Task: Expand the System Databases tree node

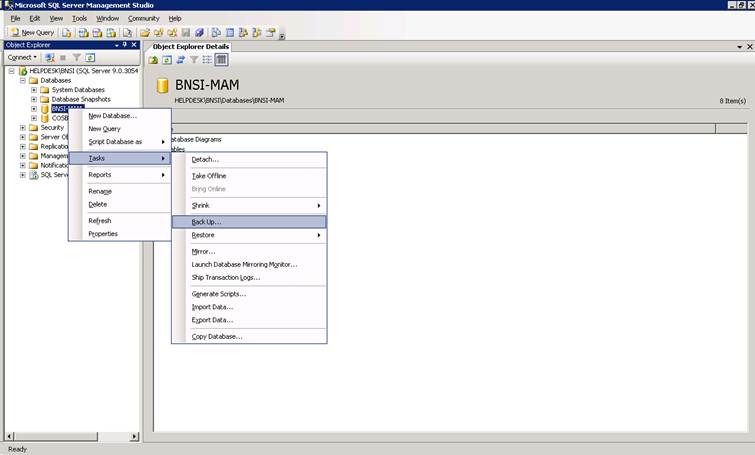Action: click(34, 90)
